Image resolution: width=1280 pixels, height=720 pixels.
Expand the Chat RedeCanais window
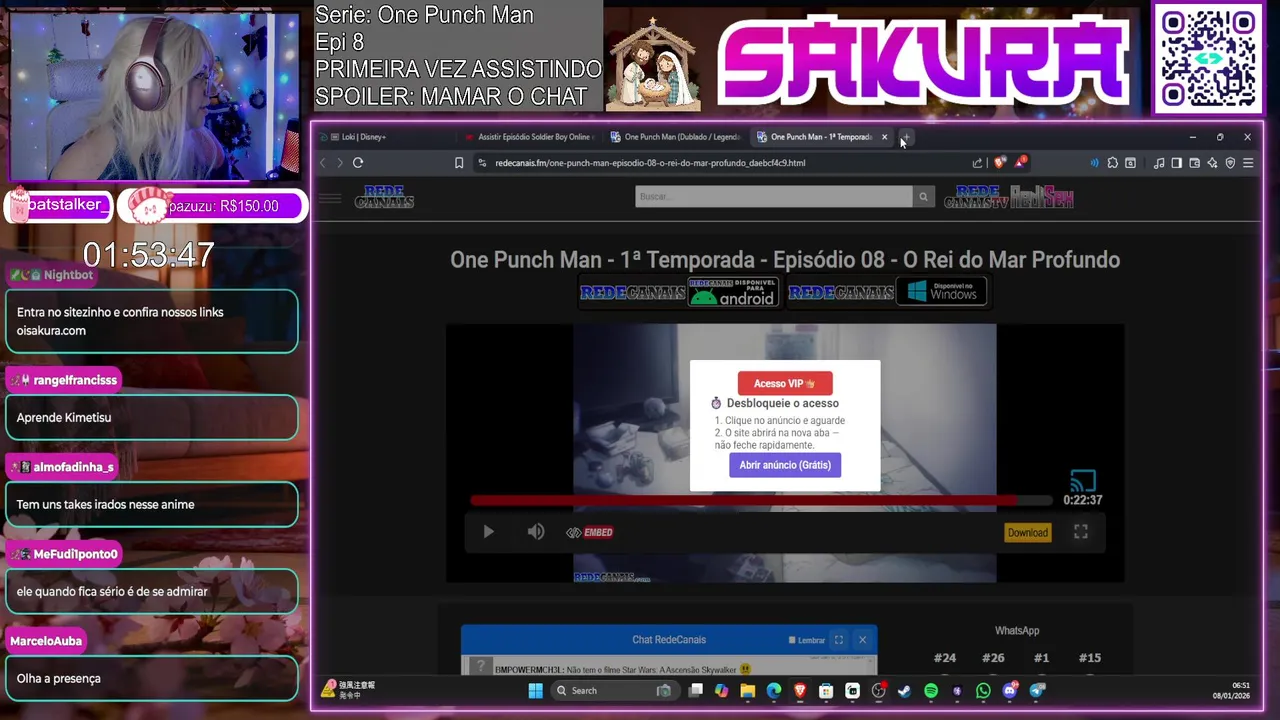point(839,640)
